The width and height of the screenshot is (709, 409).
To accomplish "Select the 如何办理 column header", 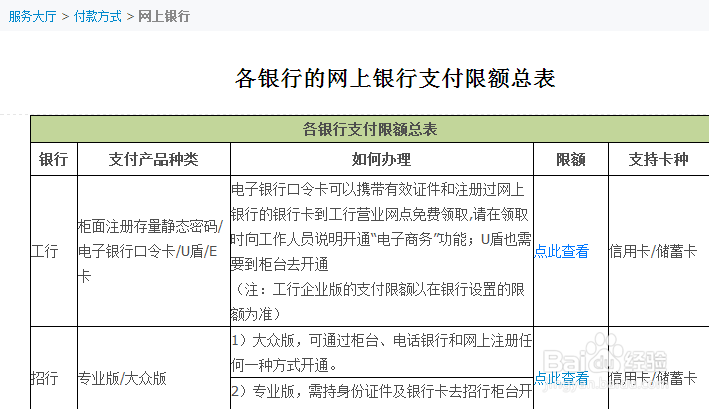I will click(x=382, y=159).
